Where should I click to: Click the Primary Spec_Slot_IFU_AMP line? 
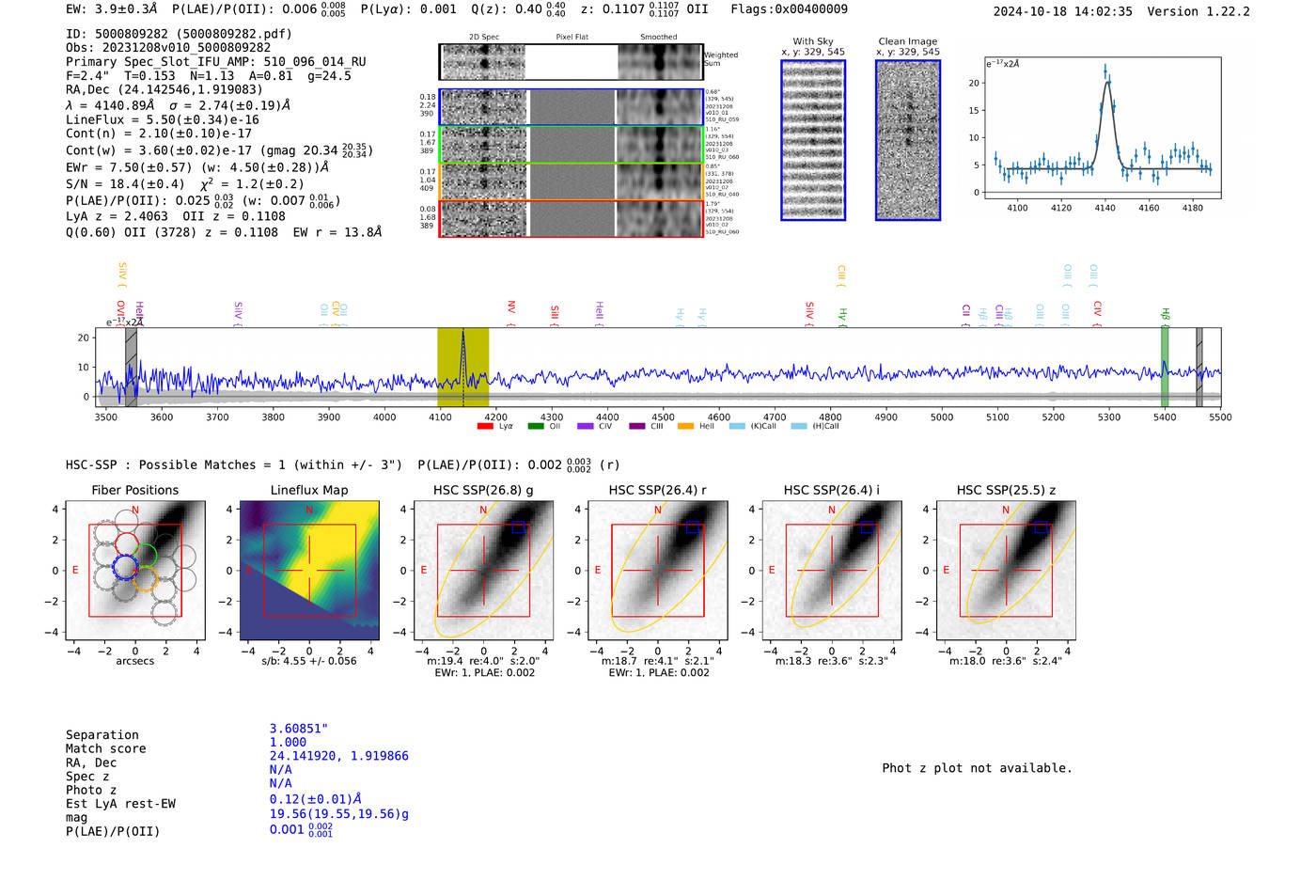[216, 61]
